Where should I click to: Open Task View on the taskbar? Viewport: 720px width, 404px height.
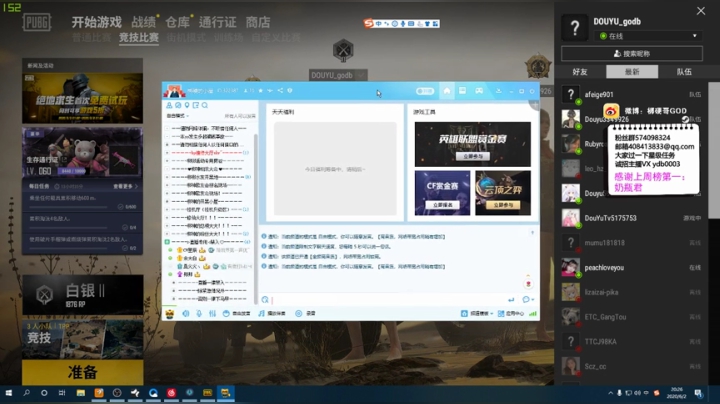click(62, 393)
